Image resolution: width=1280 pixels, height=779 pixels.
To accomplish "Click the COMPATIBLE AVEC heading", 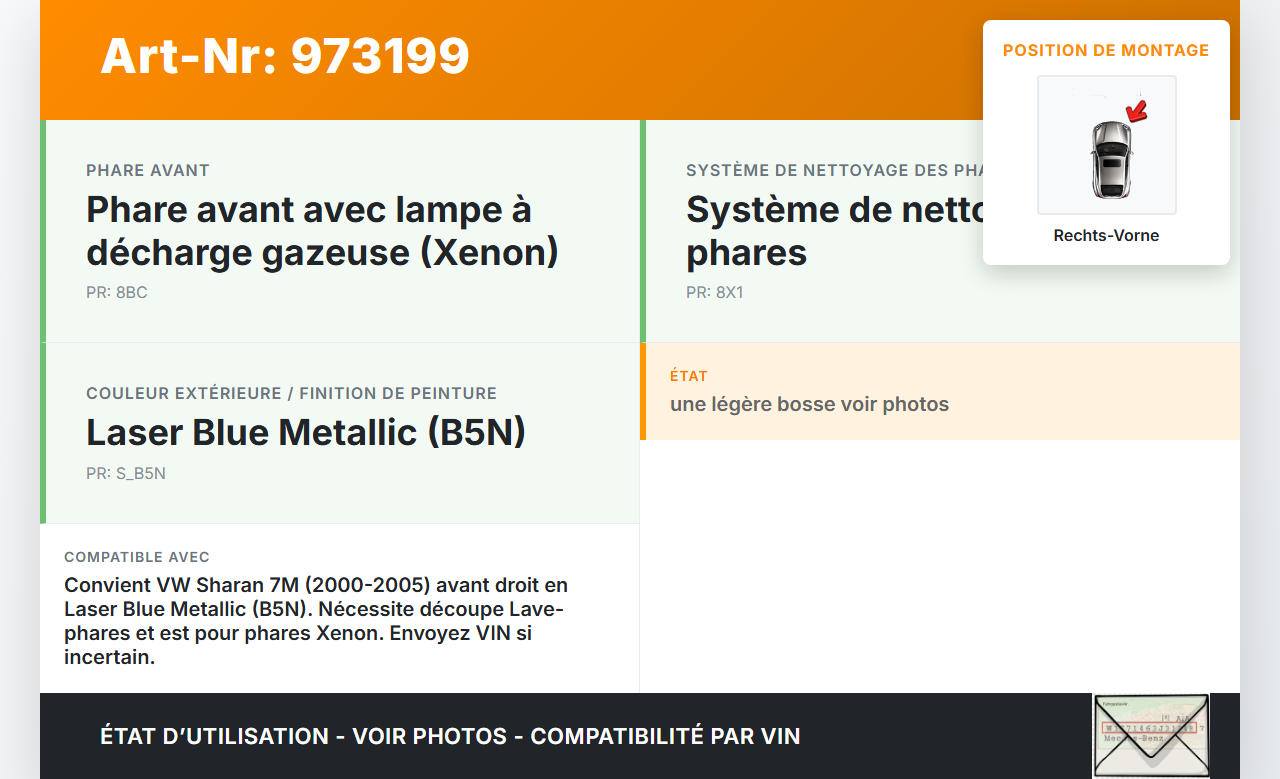I will point(137,557).
